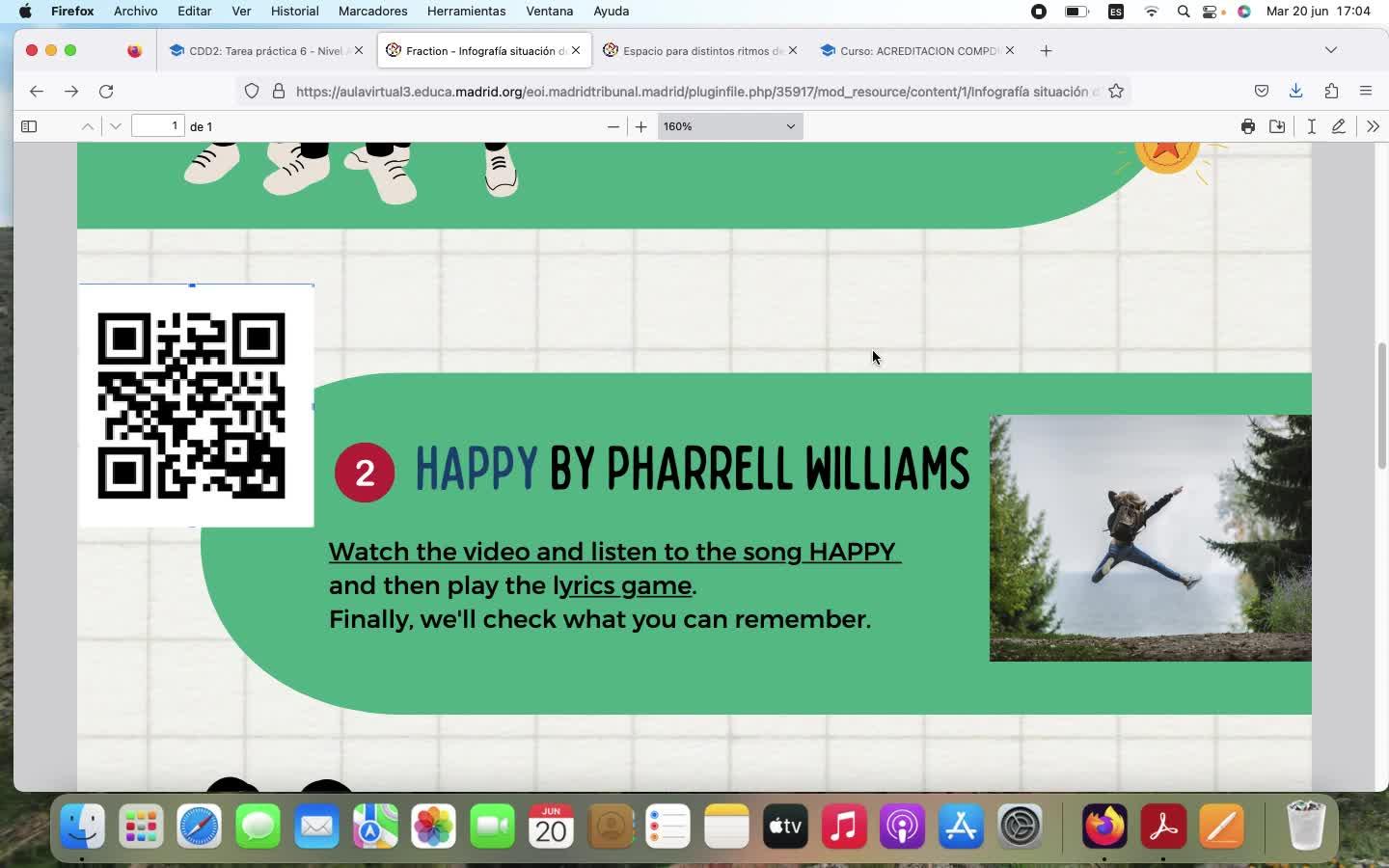The width and height of the screenshot is (1389, 868).
Task: Open Spotlight search in menu bar
Action: pyautogui.click(x=1184, y=12)
